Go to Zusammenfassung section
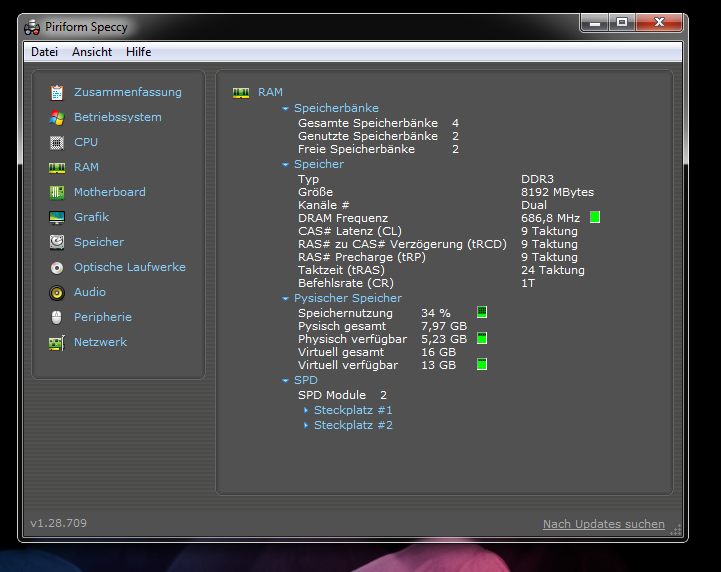Screen dimensions: 721x572 128,92
